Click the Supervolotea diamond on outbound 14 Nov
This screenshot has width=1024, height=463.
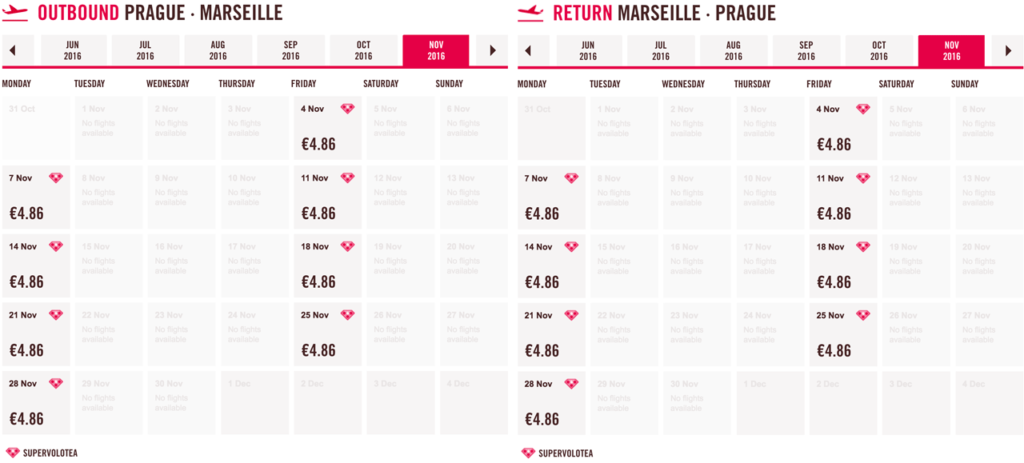tap(56, 246)
